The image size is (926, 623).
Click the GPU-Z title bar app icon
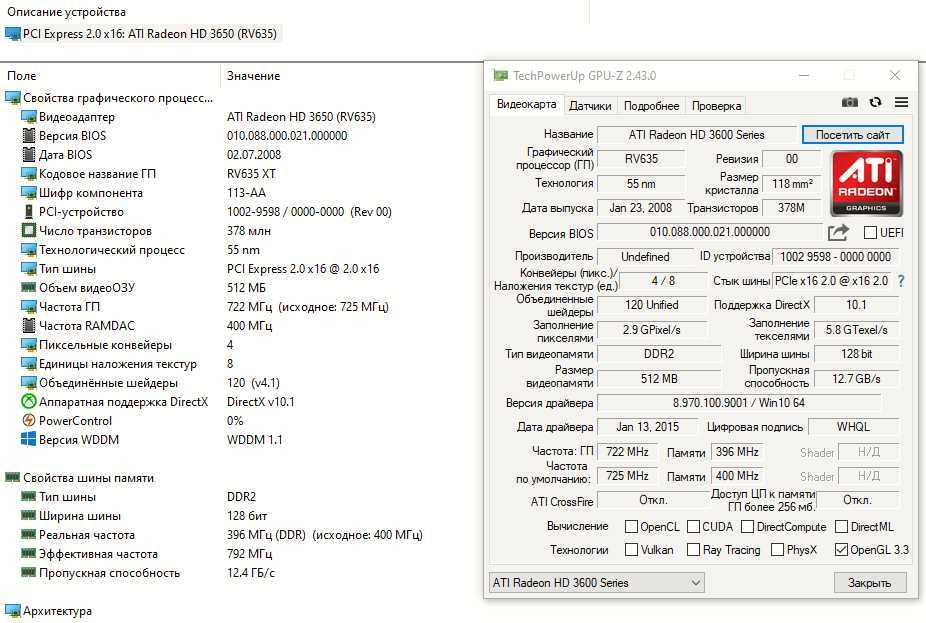(x=500, y=75)
